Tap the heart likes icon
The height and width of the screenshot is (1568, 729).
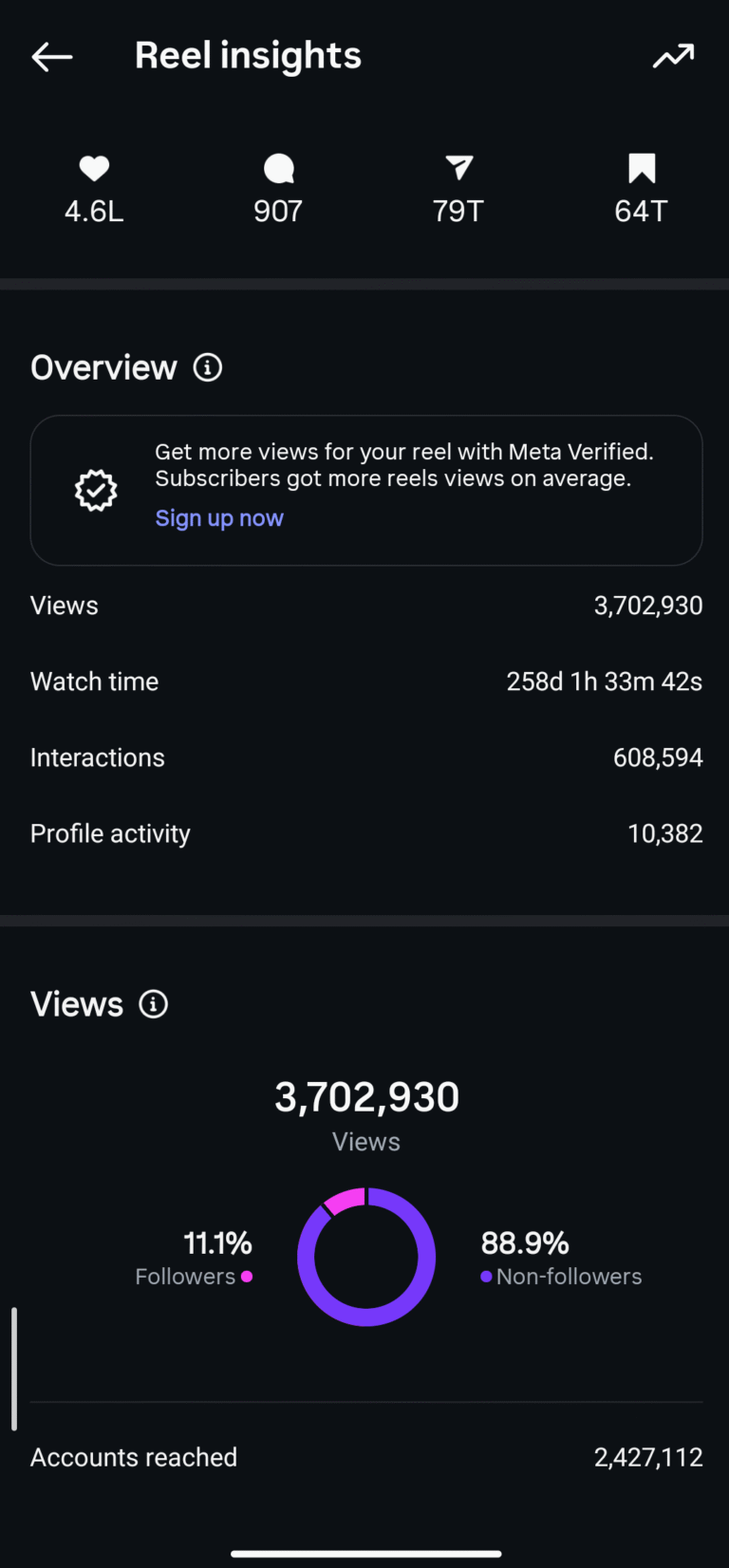click(94, 169)
